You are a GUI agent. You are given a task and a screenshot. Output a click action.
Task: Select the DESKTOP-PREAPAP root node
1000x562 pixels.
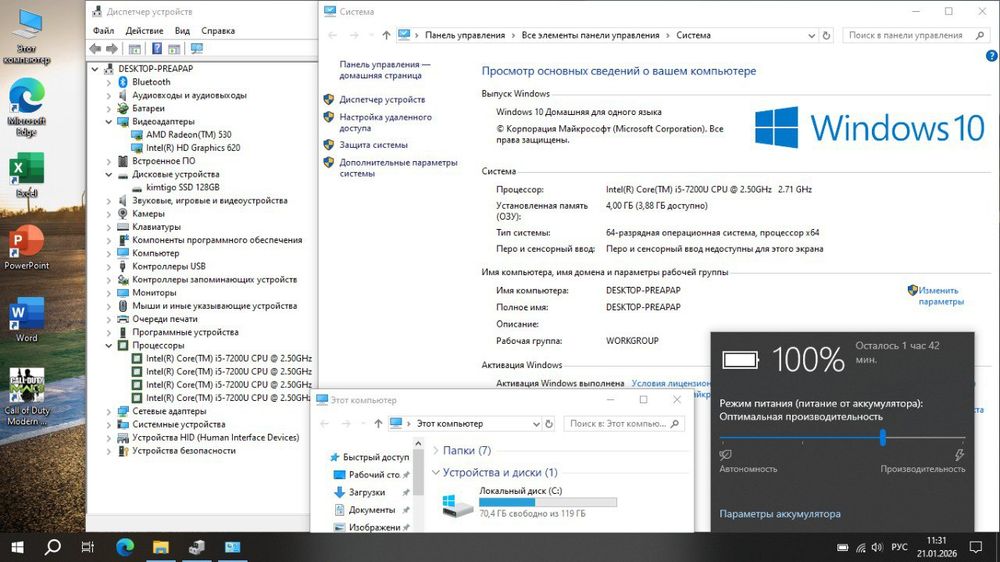tap(155, 69)
